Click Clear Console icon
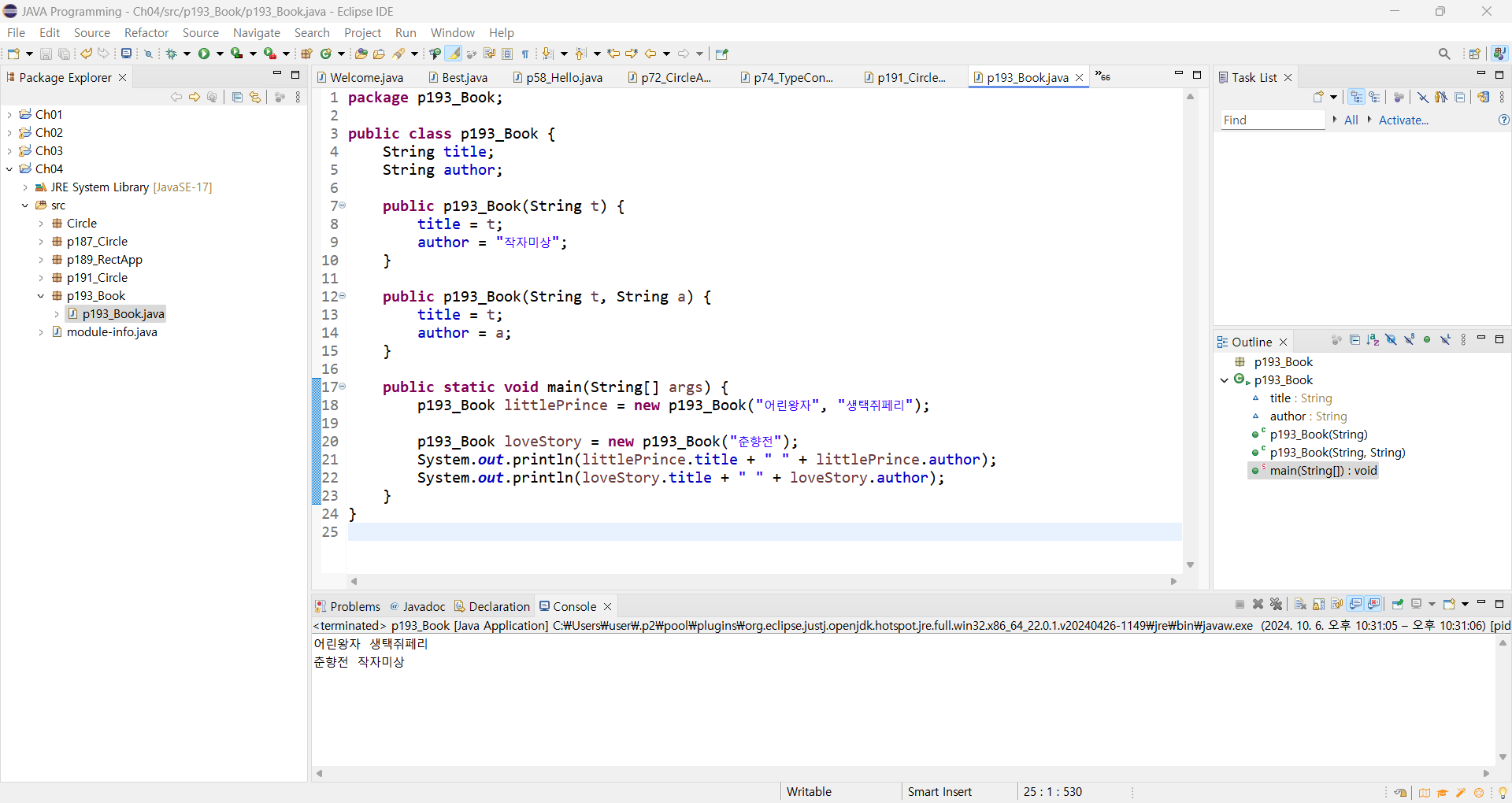The image size is (1512, 803). pos(1300,604)
